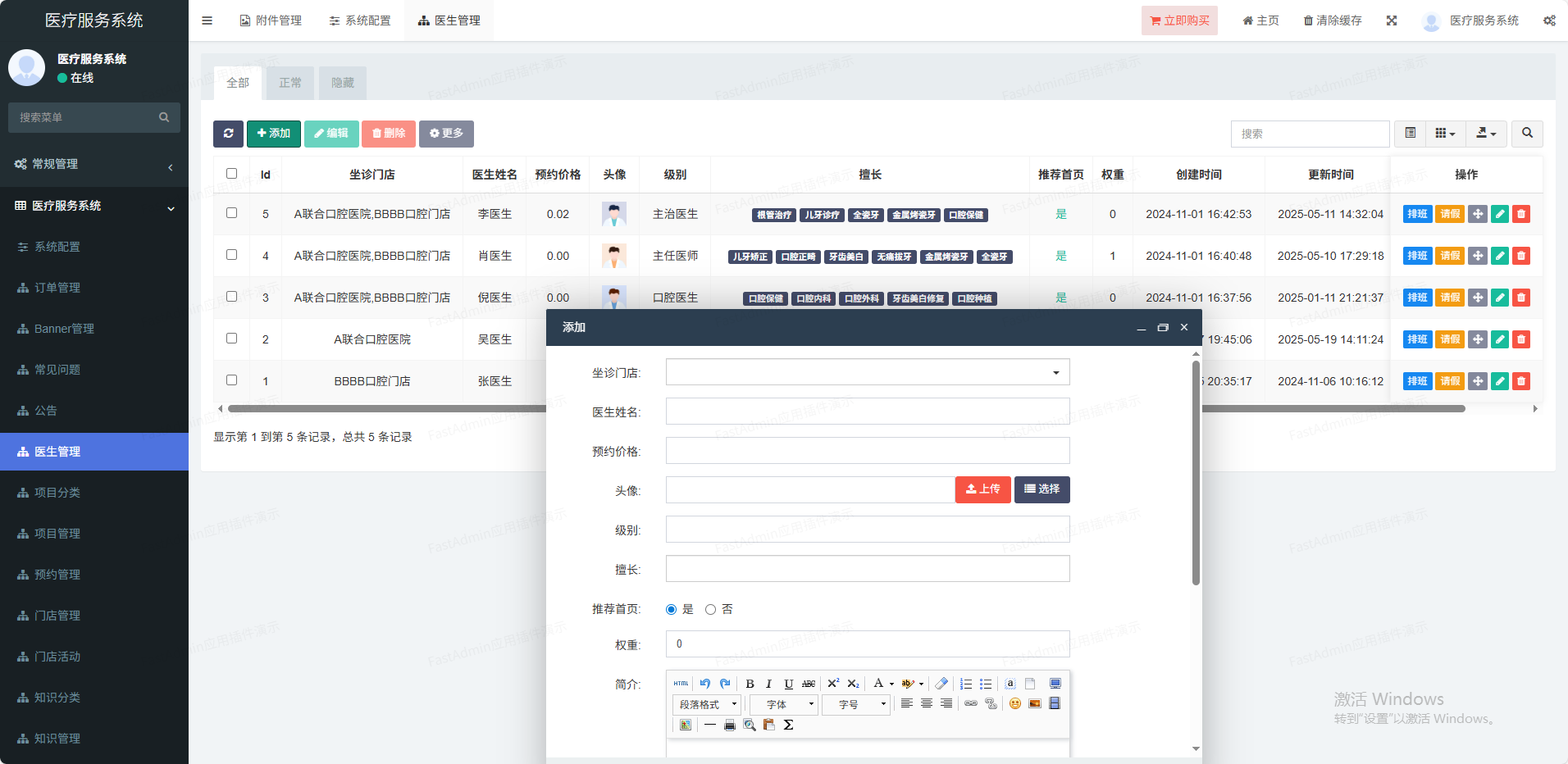
Task: Click the refresh table icon button
Action: pyautogui.click(x=228, y=134)
